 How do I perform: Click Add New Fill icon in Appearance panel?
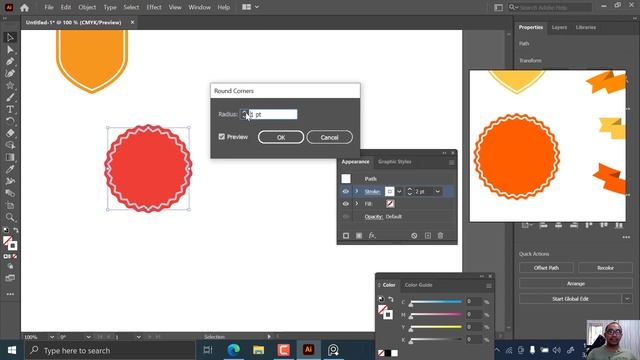pyautogui.click(x=359, y=236)
